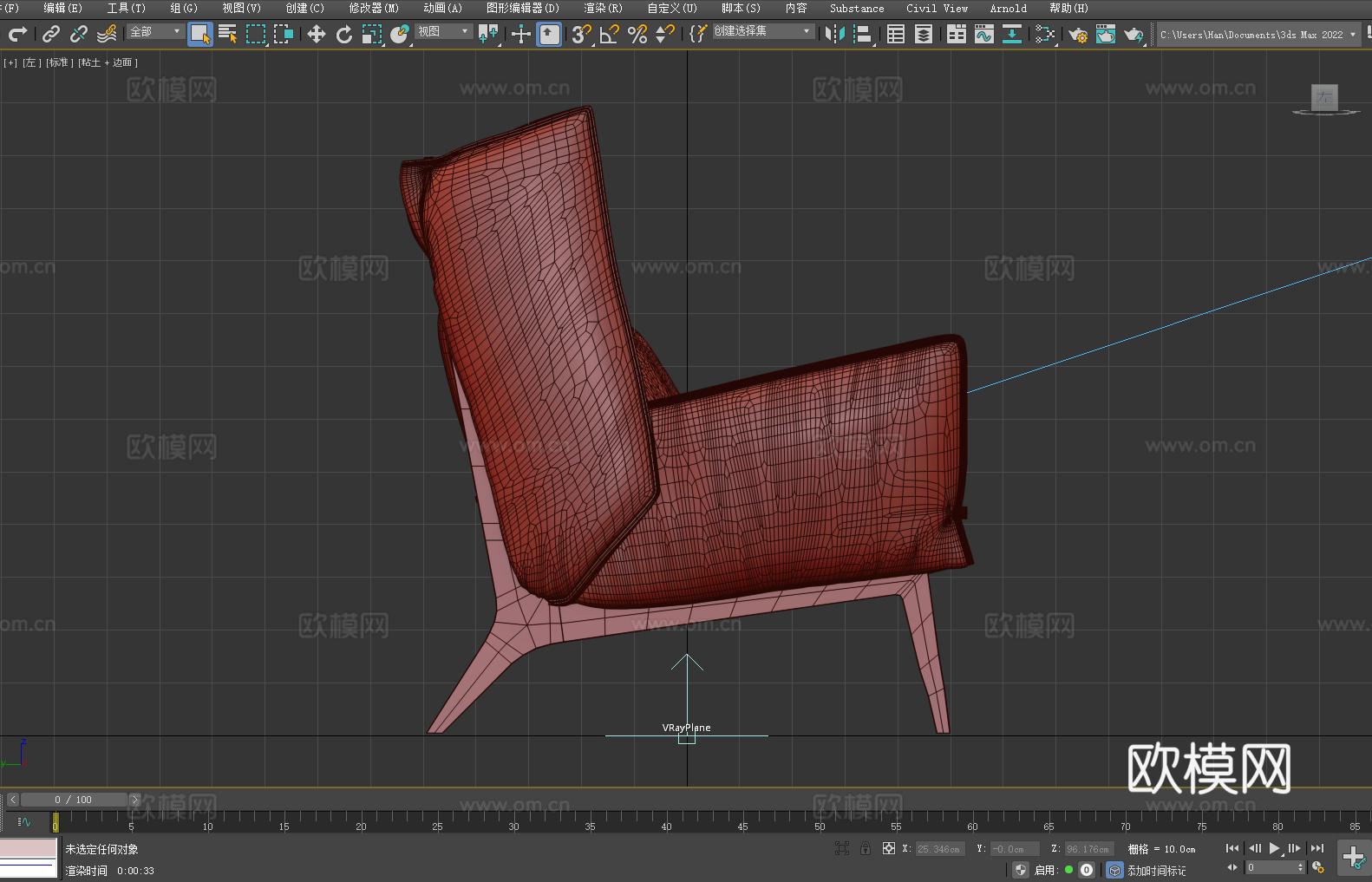Click Bind to Space Warp icon

107,34
